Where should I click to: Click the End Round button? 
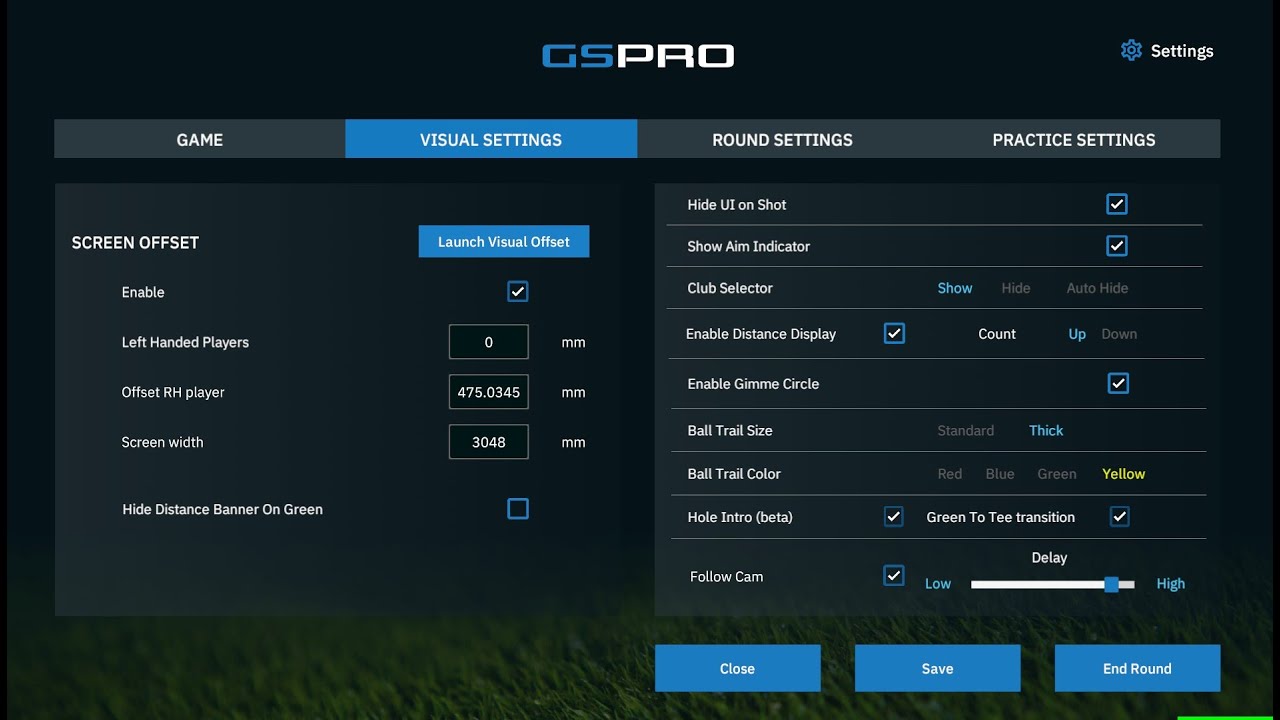pyautogui.click(x=1137, y=668)
